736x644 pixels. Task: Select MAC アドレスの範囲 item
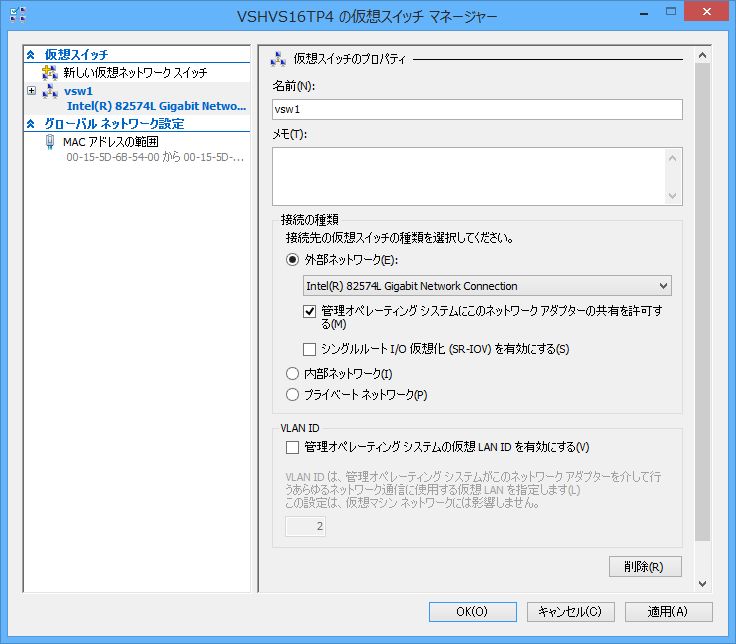(x=111, y=141)
